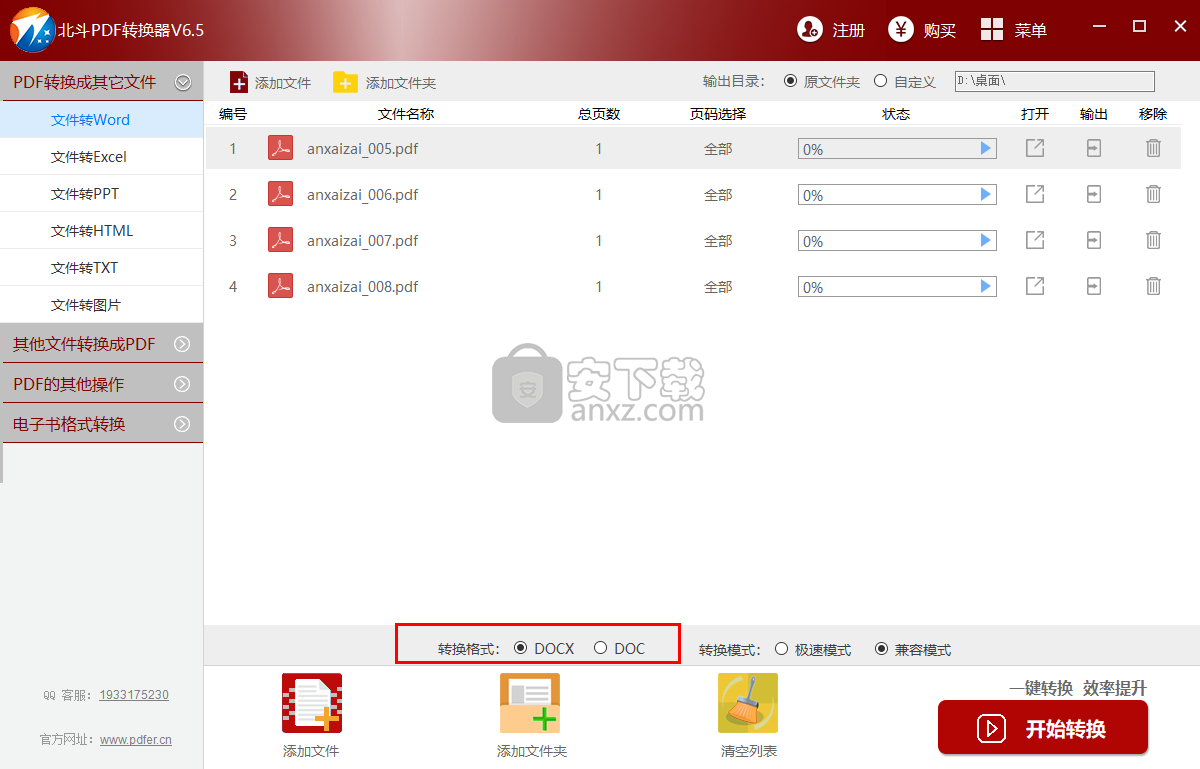Screen dimensions: 1200x769
Task: Select 文件转TXT in sidebar
Action: [101, 268]
